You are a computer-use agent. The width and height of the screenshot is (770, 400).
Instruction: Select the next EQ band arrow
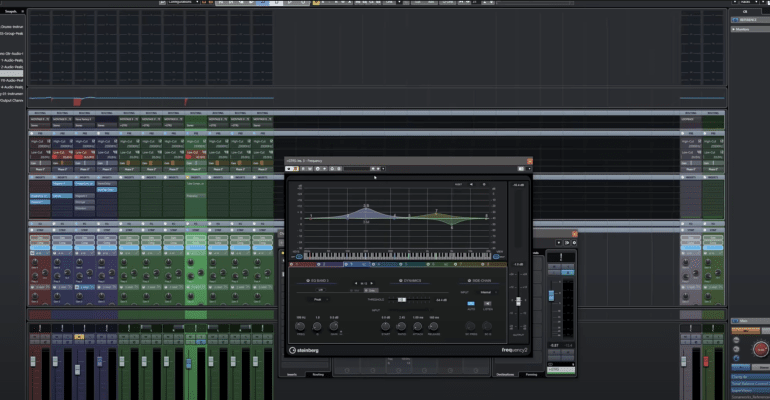[x=372, y=283]
